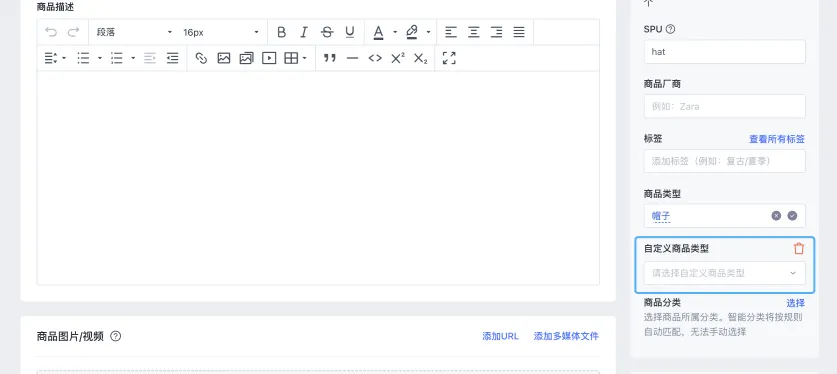Delete the 自定义商品类型 block with trash icon
This screenshot has height=374, width=837.
tap(799, 249)
